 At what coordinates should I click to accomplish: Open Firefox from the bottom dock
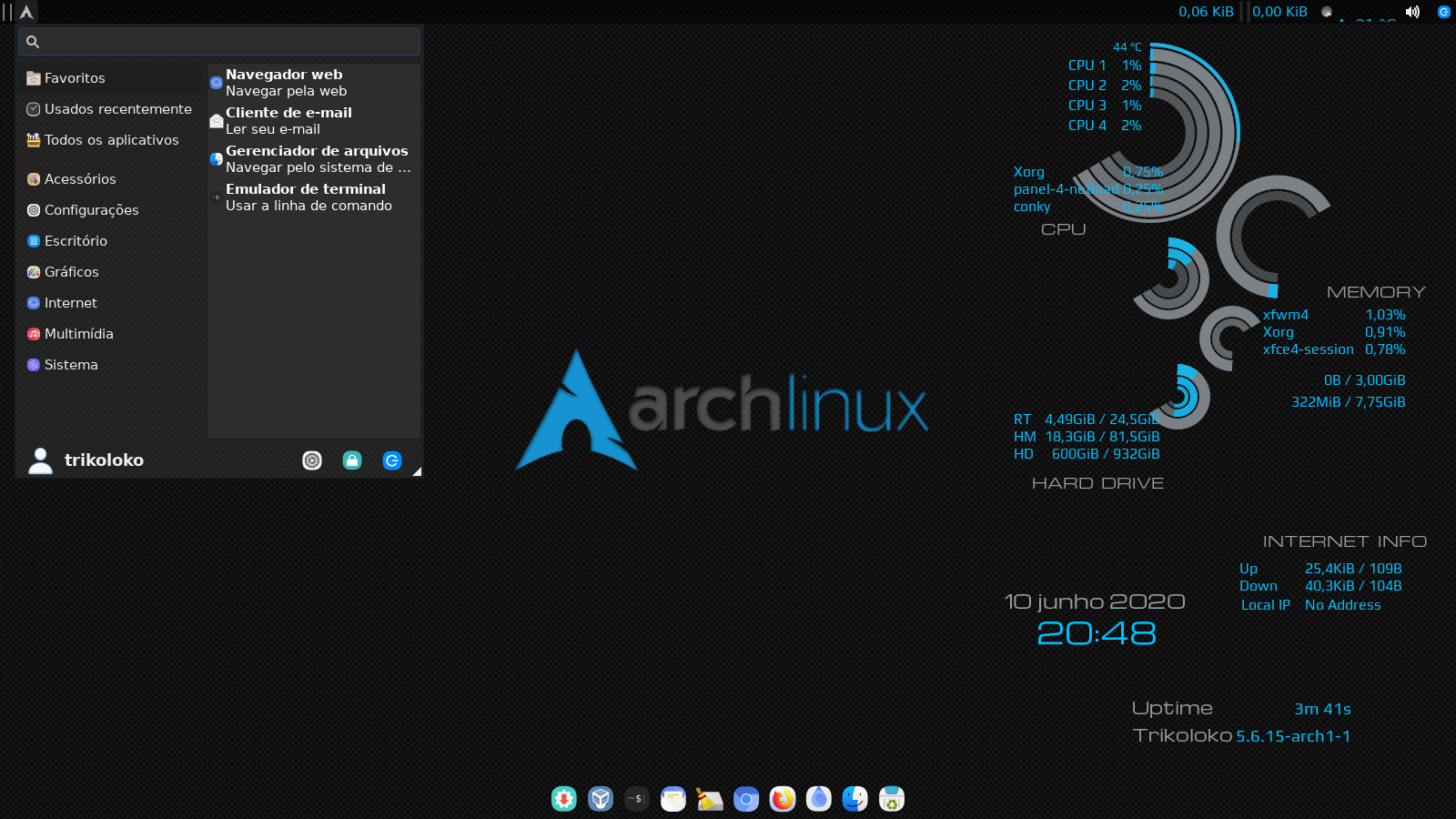(x=783, y=799)
